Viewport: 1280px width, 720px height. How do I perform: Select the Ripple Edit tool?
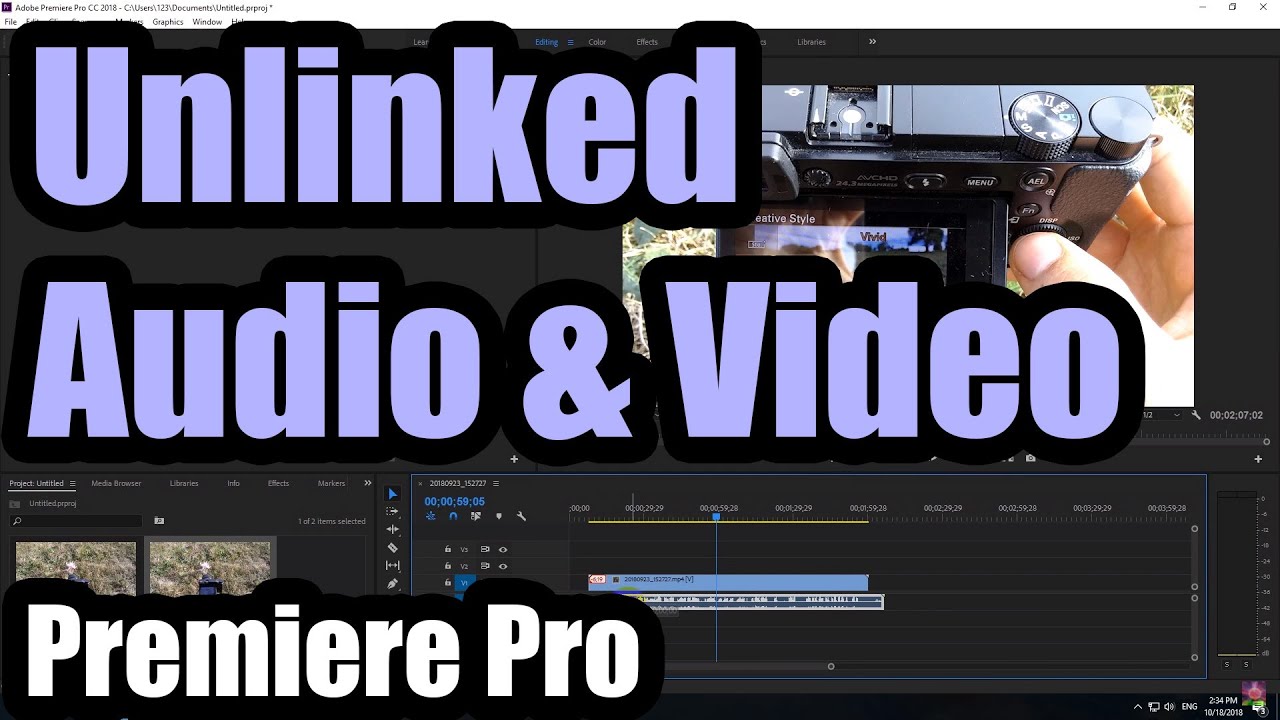(392, 529)
